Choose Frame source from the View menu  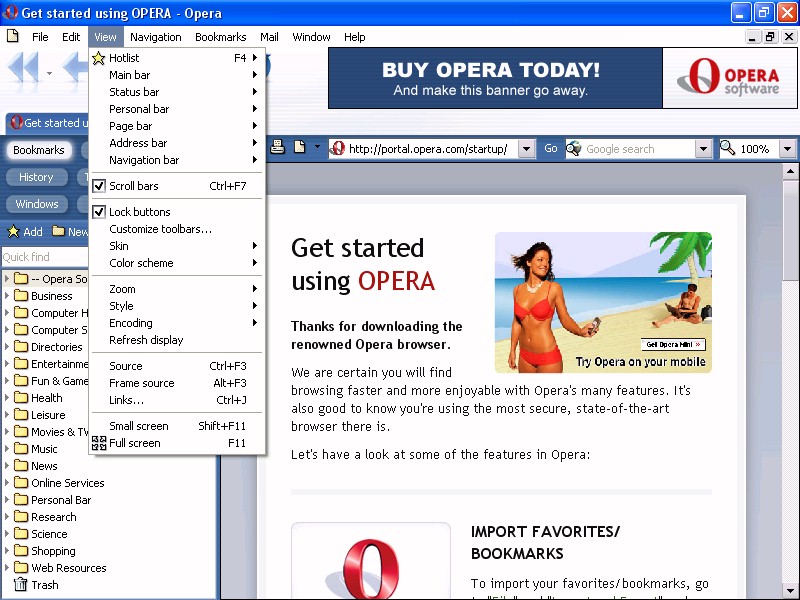point(177,383)
